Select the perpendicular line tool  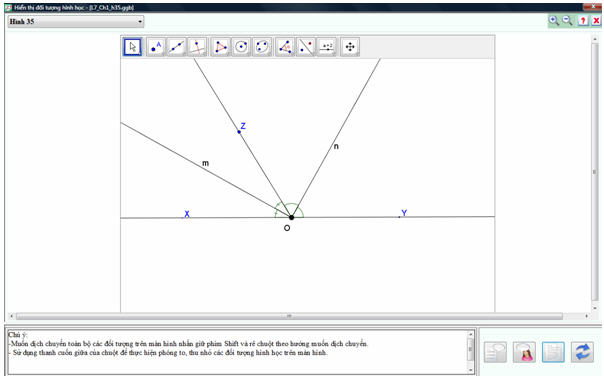[197, 47]
